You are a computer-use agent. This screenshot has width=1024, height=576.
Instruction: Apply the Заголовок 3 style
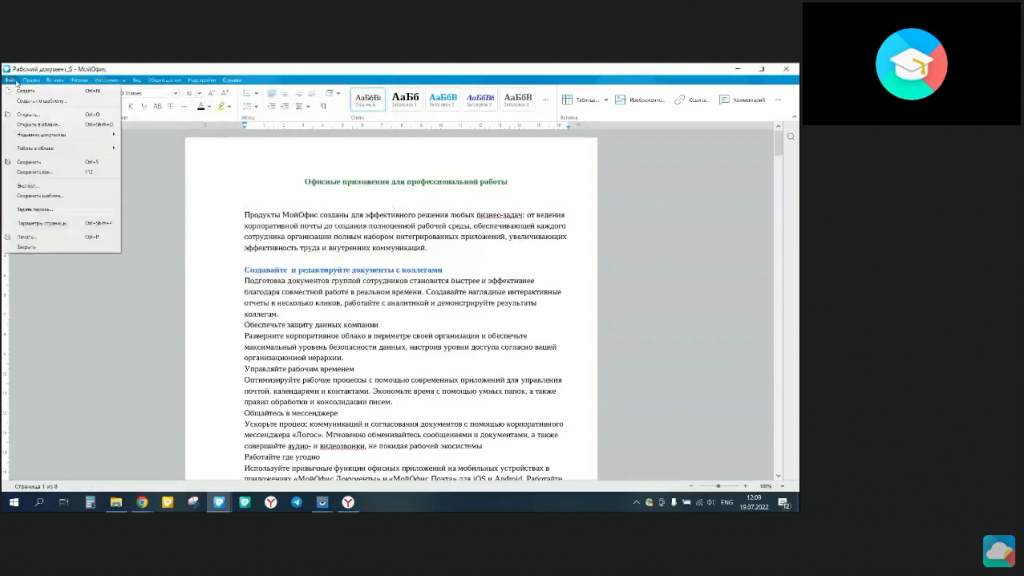(x=480, y=99)
